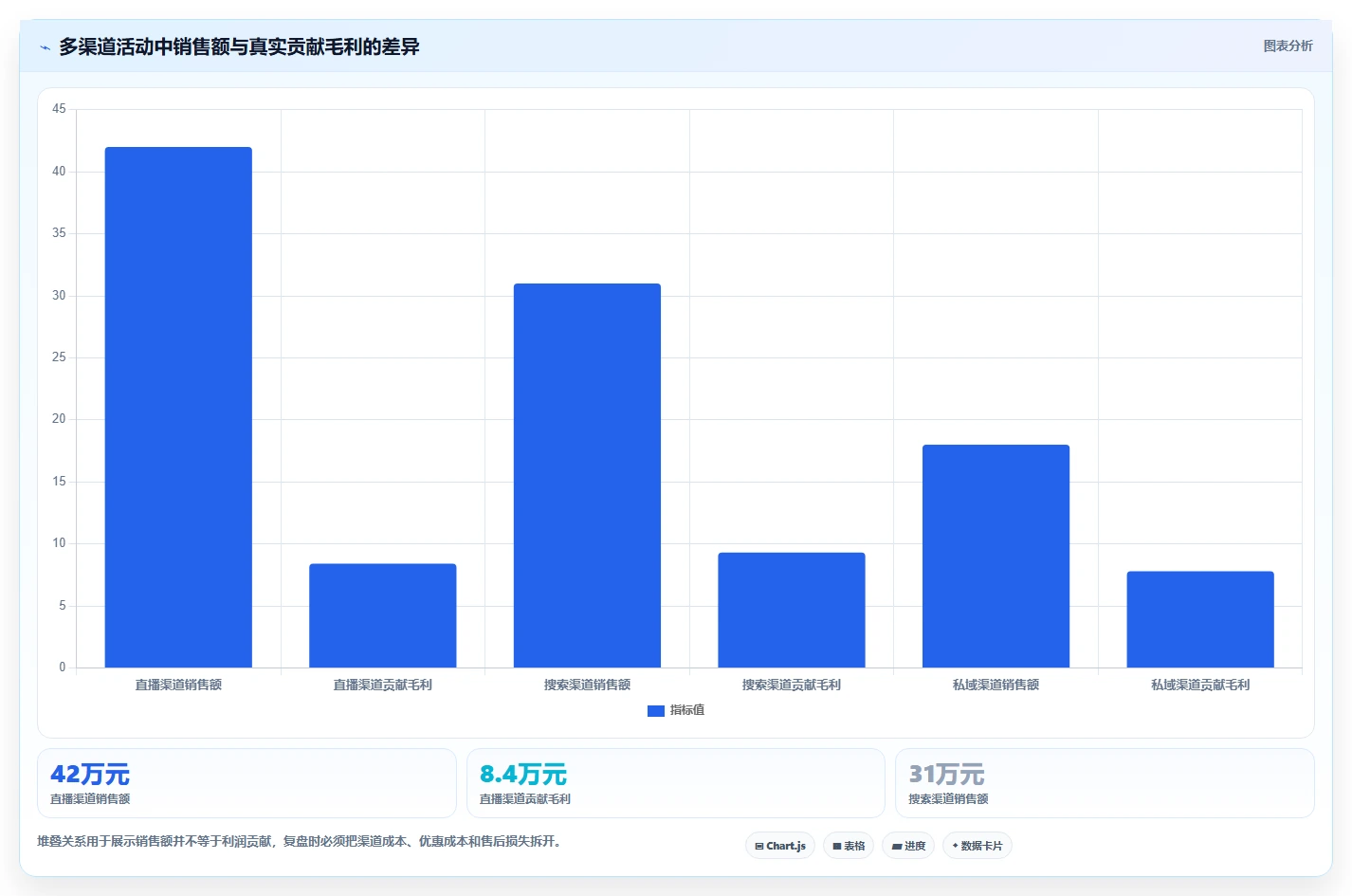This screenshot has width=1352, height=896.
Task: Select the 直播渠道贡献毛利 bar
Action: coord(383,615)
